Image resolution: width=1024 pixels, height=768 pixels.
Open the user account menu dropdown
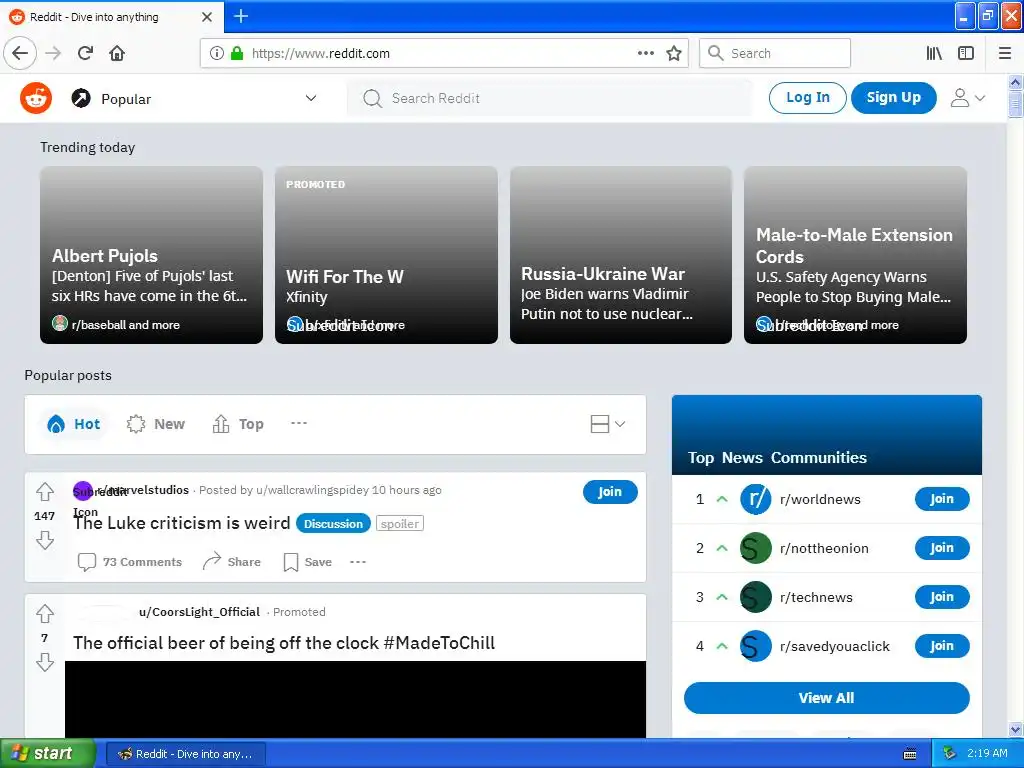[x=967, y=98]
